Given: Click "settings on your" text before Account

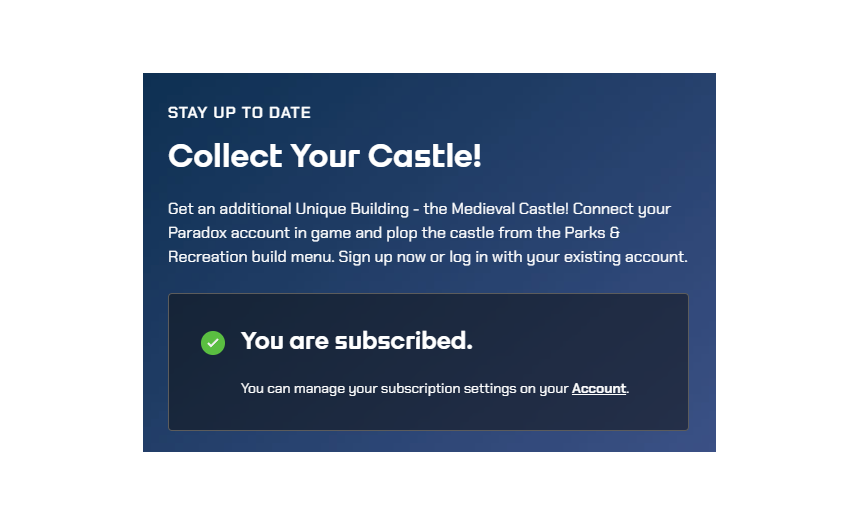Looking at the screenshot, I should [x=515, y=388].
